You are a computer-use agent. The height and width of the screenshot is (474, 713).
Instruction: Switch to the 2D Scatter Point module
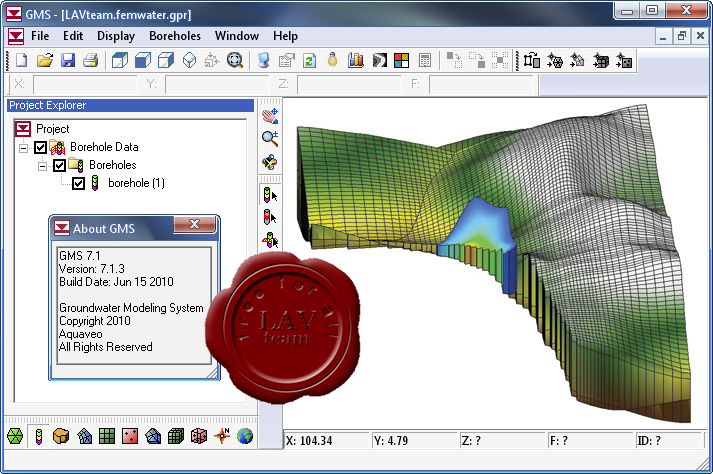(x=130, y=437)
